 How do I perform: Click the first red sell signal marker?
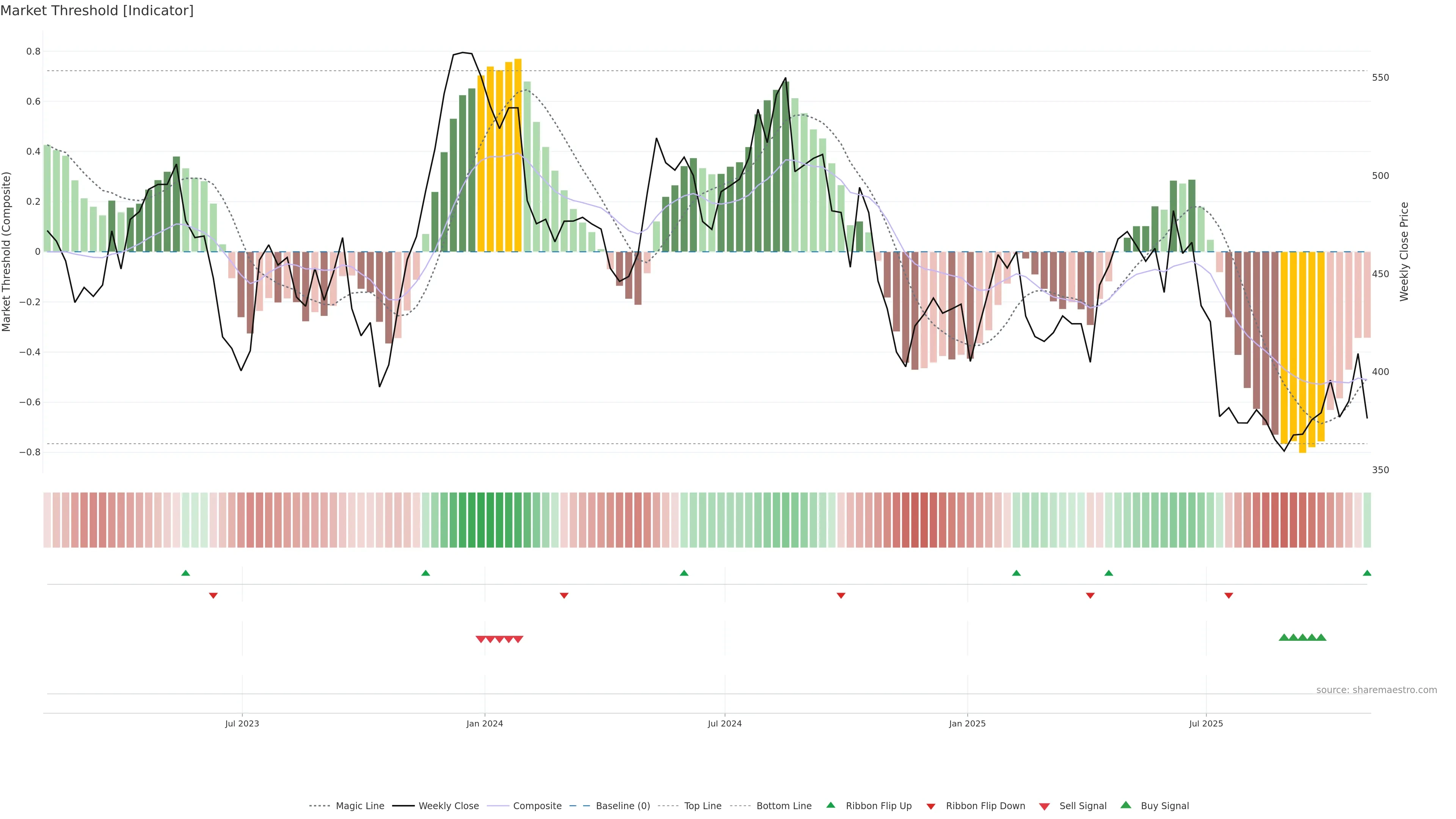[480, 639]
